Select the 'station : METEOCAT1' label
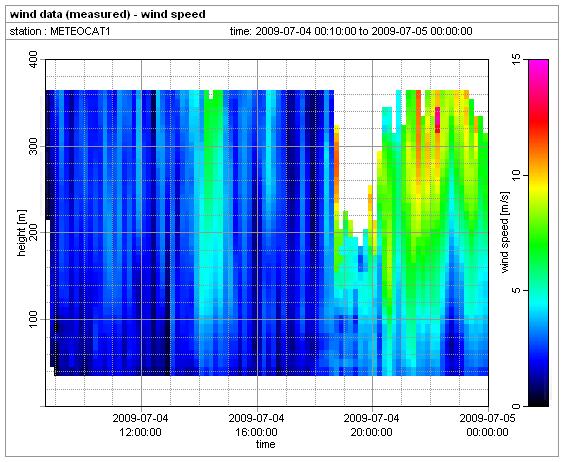The width and height of the screenshot is (564, 462). point(60,31)
